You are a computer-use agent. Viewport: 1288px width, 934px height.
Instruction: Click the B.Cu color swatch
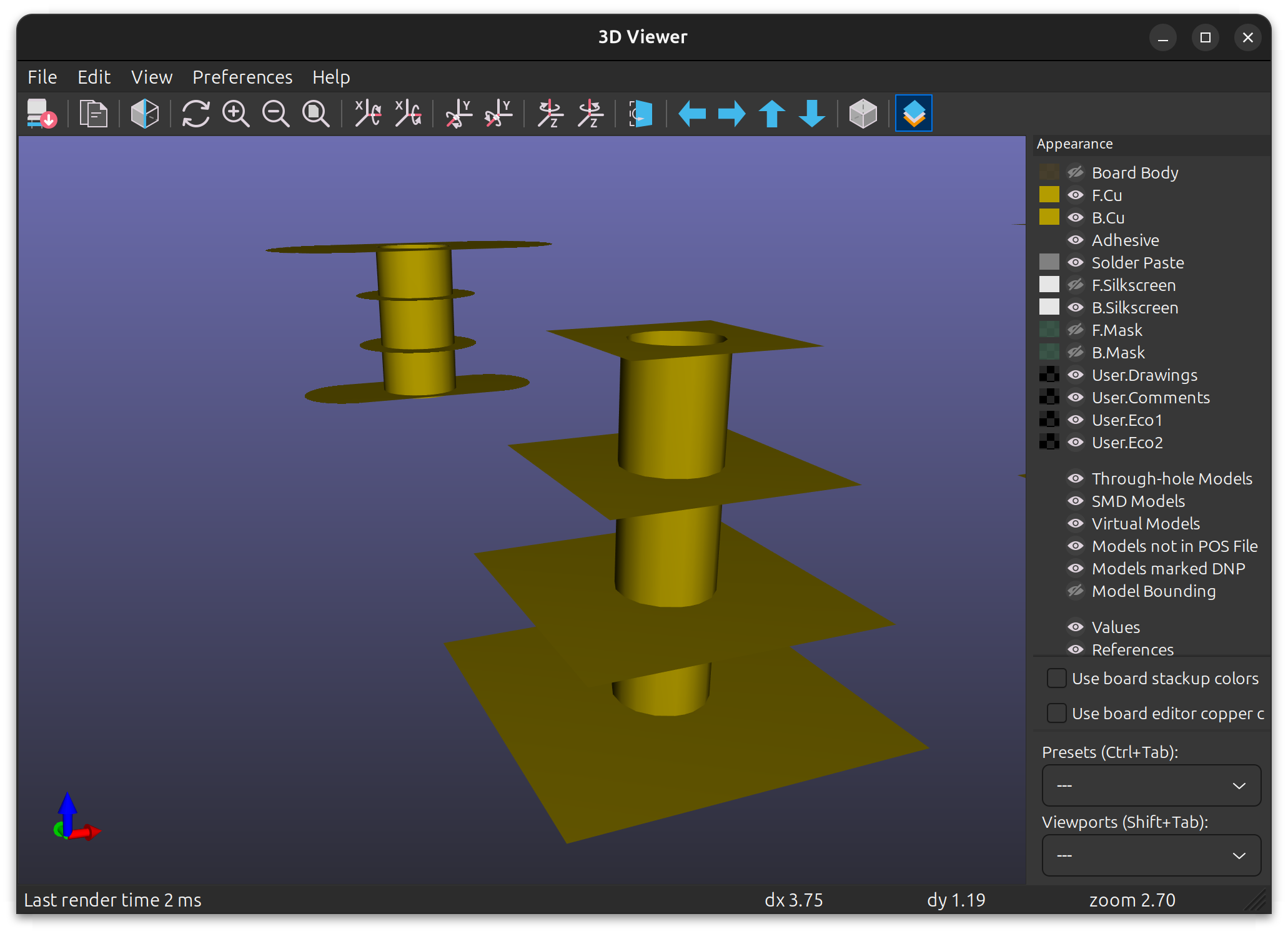1049,217
